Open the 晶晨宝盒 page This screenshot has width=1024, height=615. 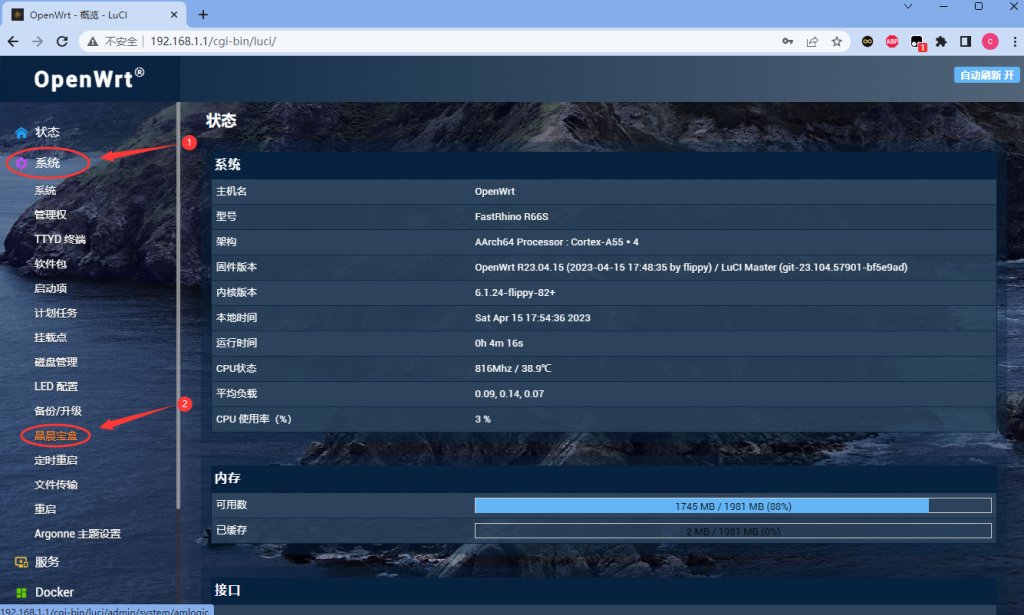[x=56, y=435]
